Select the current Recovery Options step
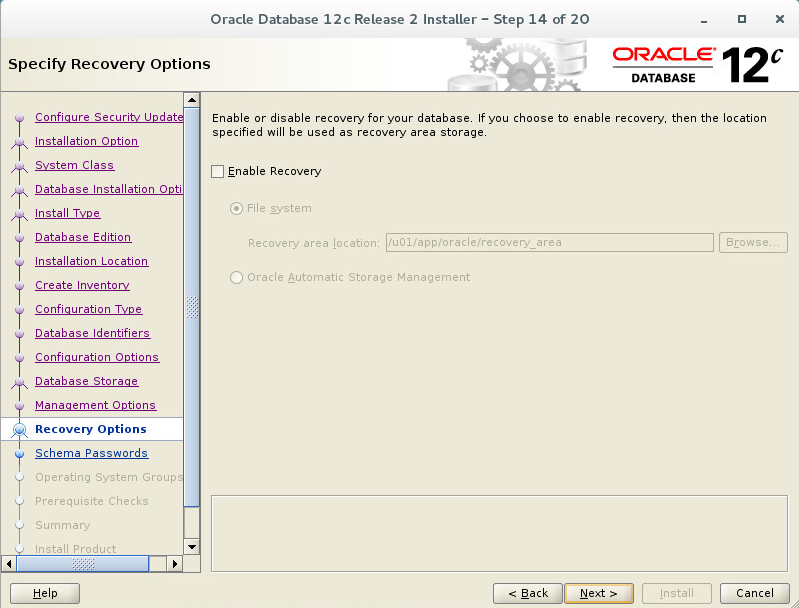Image resolution: width=799 pixels, height=608 pixels. coord(91,429)
